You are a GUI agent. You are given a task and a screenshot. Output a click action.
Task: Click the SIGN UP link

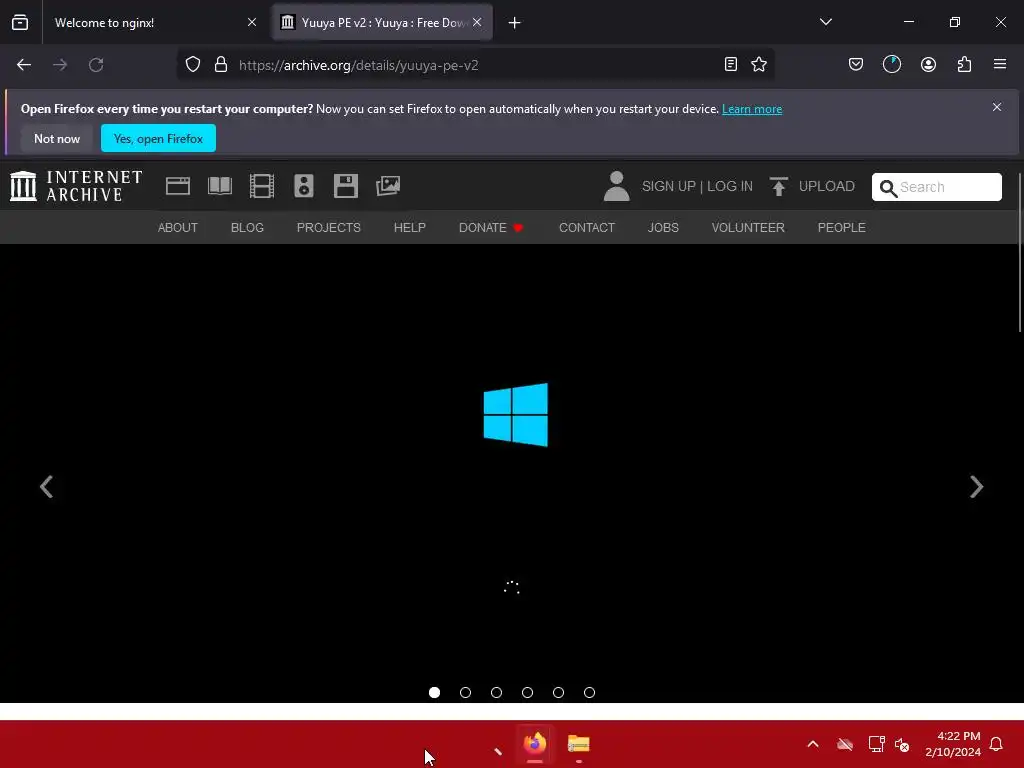pyautogui.click(x=669, y=186)
